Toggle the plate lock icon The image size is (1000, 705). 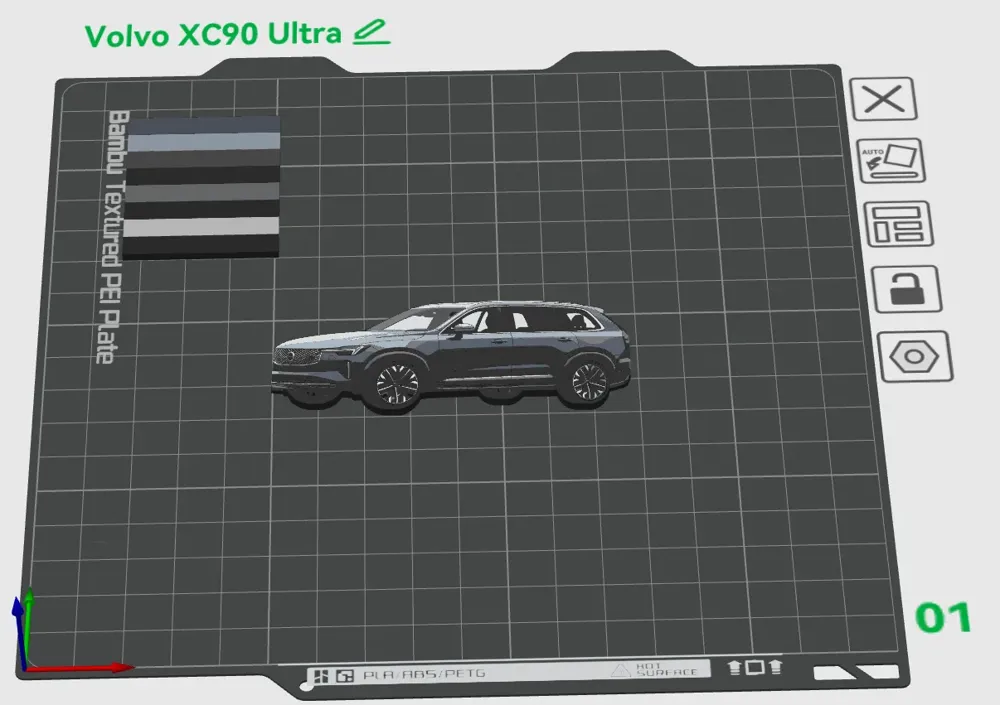(906, 289)
